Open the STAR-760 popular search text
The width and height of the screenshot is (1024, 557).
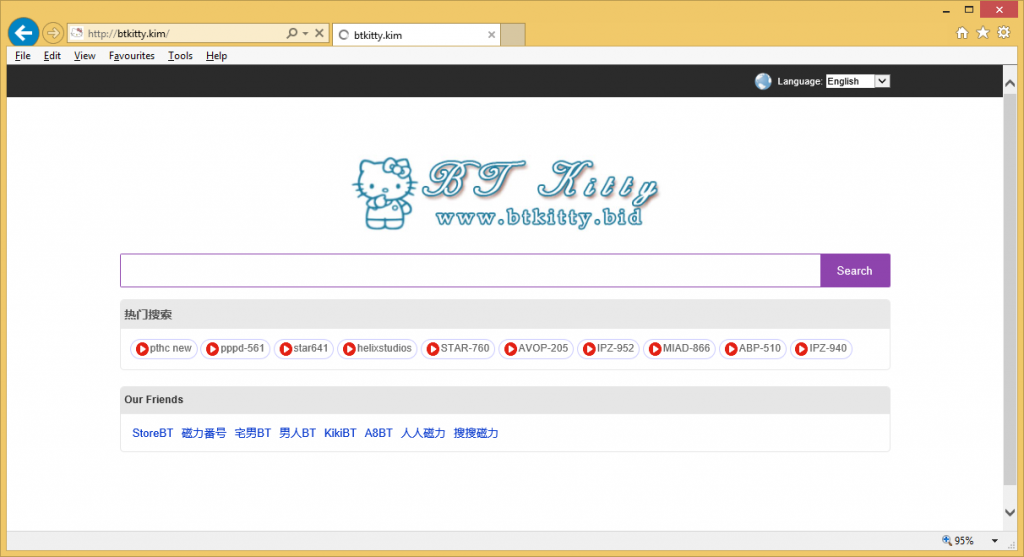pos(465,348)
